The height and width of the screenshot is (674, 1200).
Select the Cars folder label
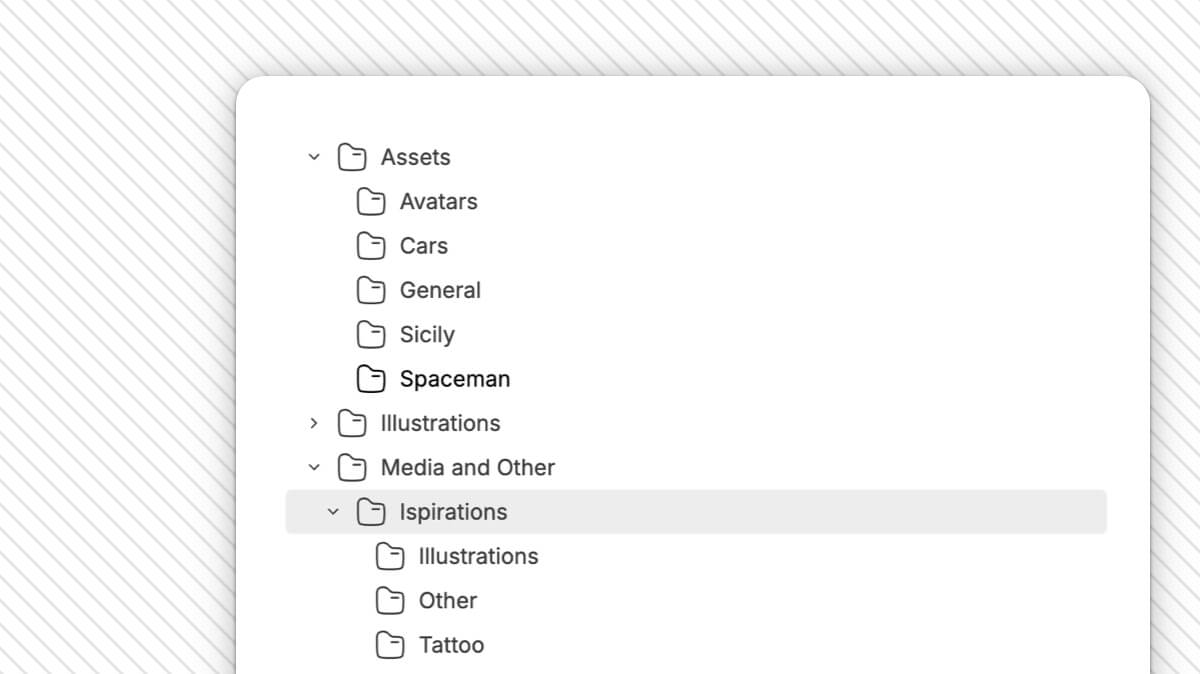(424, 246)
